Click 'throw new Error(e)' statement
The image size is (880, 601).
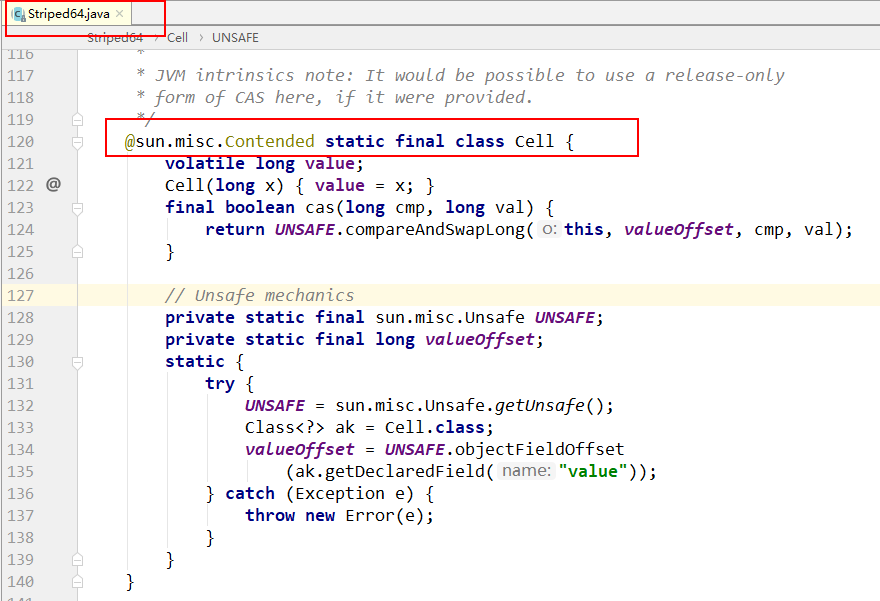click(340, 515)
